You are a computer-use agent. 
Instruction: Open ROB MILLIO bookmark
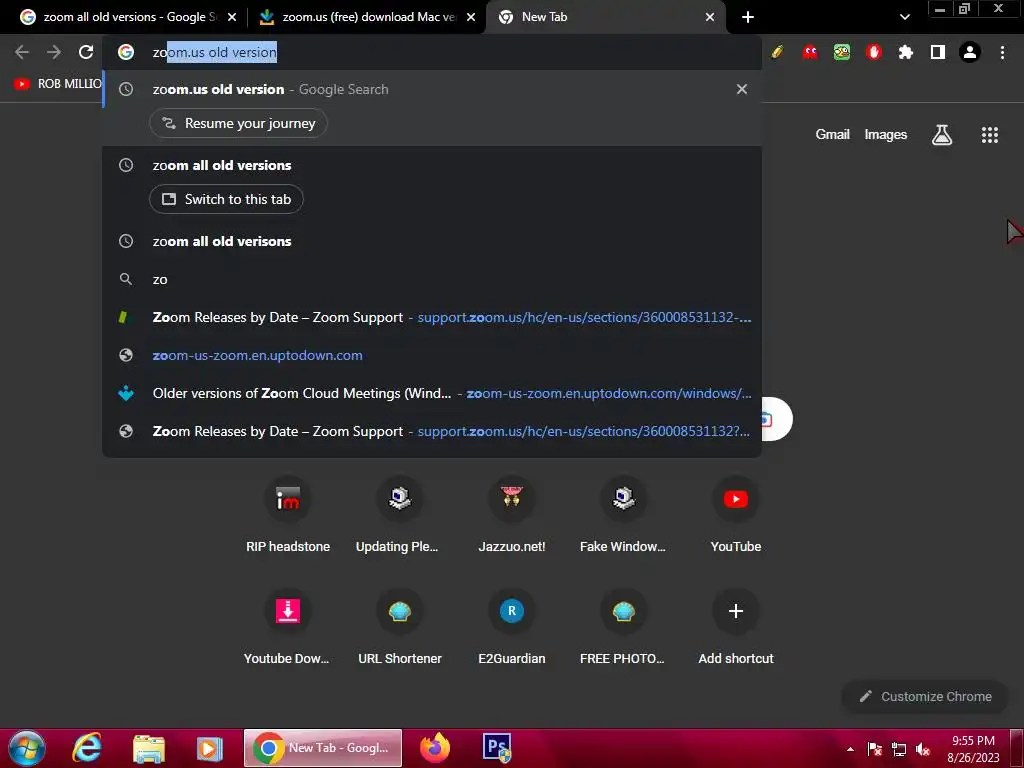pos(57,84)
